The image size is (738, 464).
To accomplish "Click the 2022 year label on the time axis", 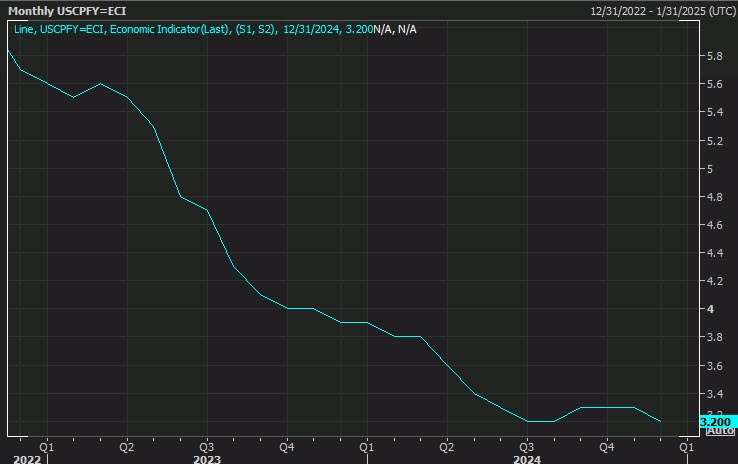I will [27, 459].
